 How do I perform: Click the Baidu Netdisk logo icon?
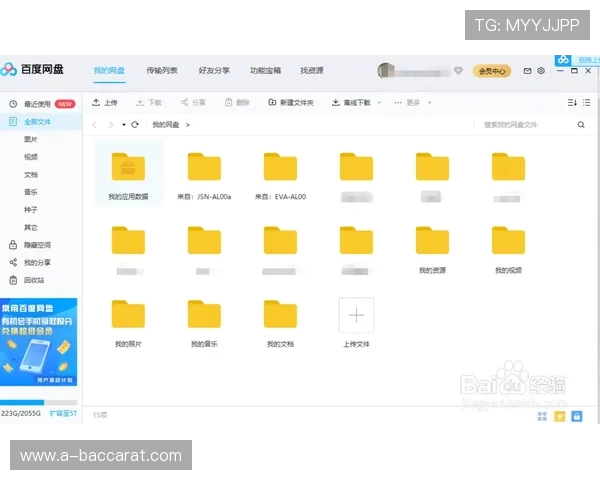coord(9,69)
